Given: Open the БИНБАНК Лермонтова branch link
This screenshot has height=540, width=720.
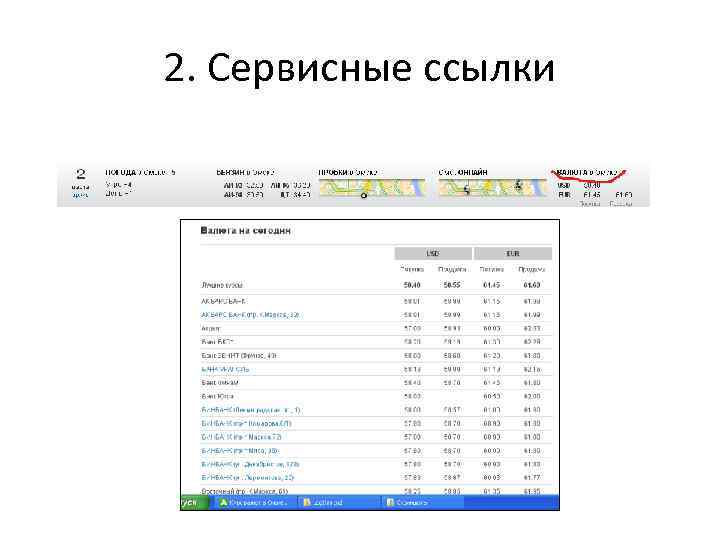Looking at the screenshot, I should [x=248, y=478].
